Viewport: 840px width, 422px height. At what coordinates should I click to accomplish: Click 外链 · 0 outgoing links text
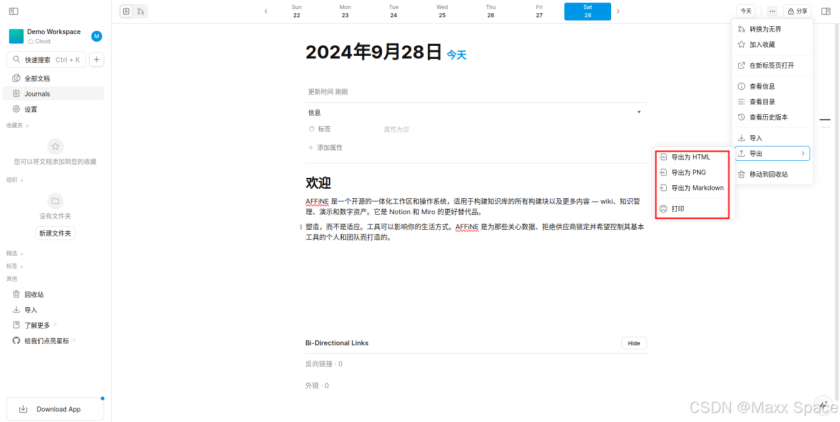(x=317, y=386)
